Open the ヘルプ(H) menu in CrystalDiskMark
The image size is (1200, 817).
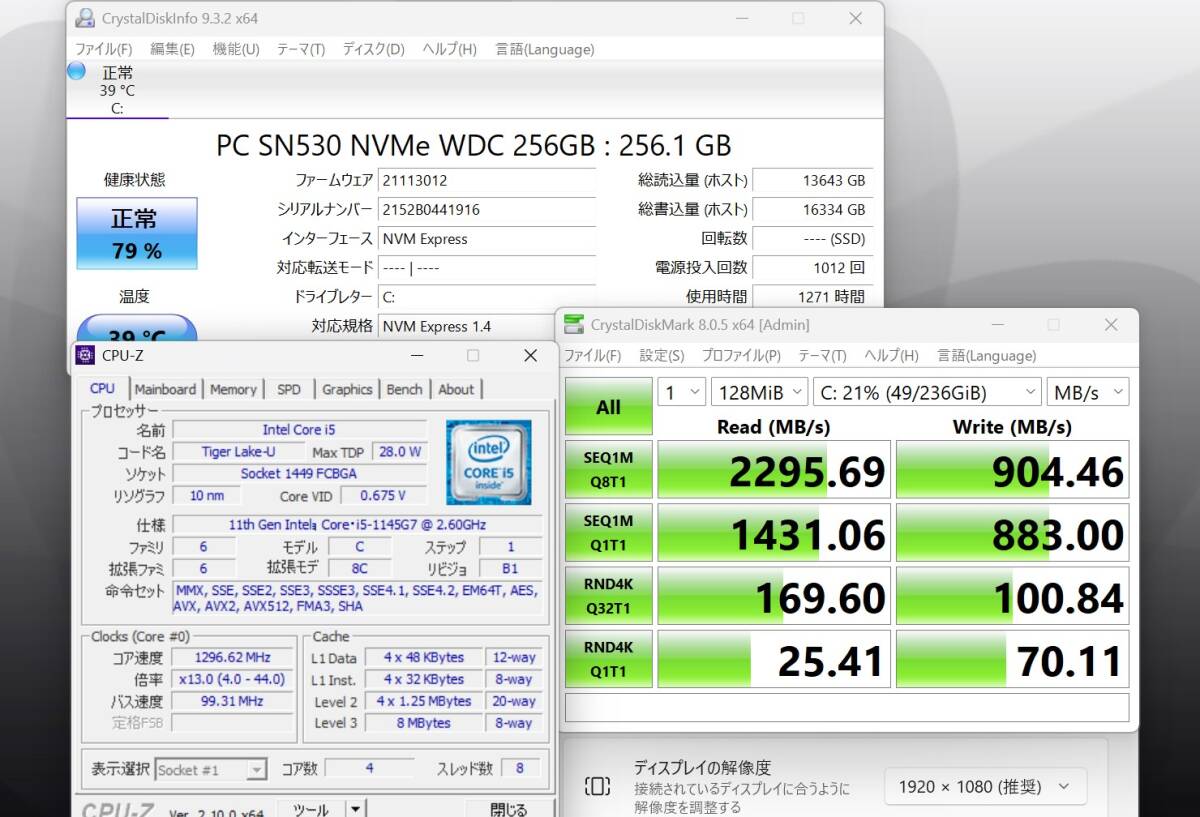point(891,356)
